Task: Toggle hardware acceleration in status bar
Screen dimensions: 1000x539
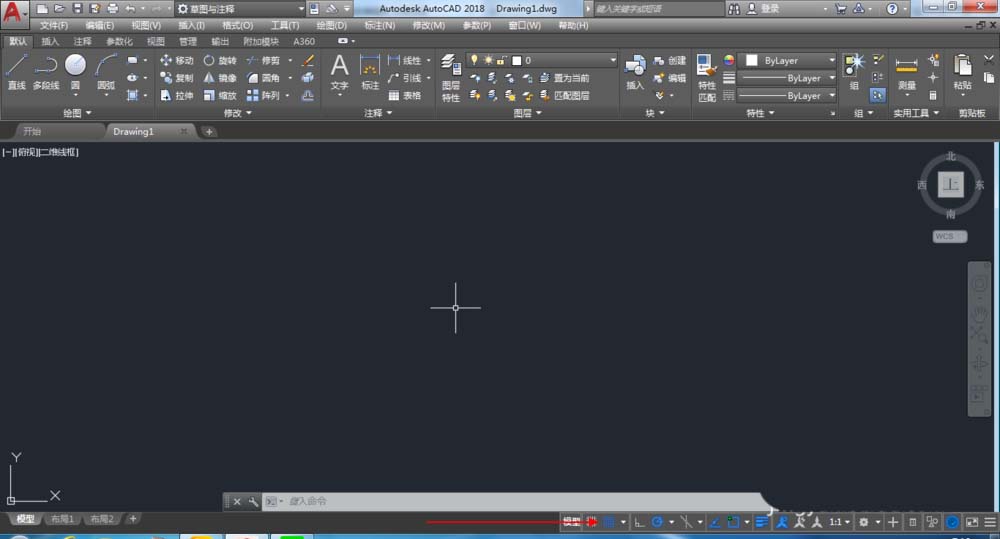Action: click(952, 522)
